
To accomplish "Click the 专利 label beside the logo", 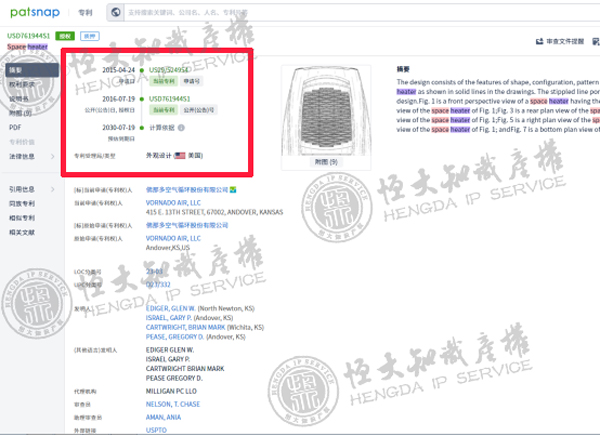I will coord(85,13).
